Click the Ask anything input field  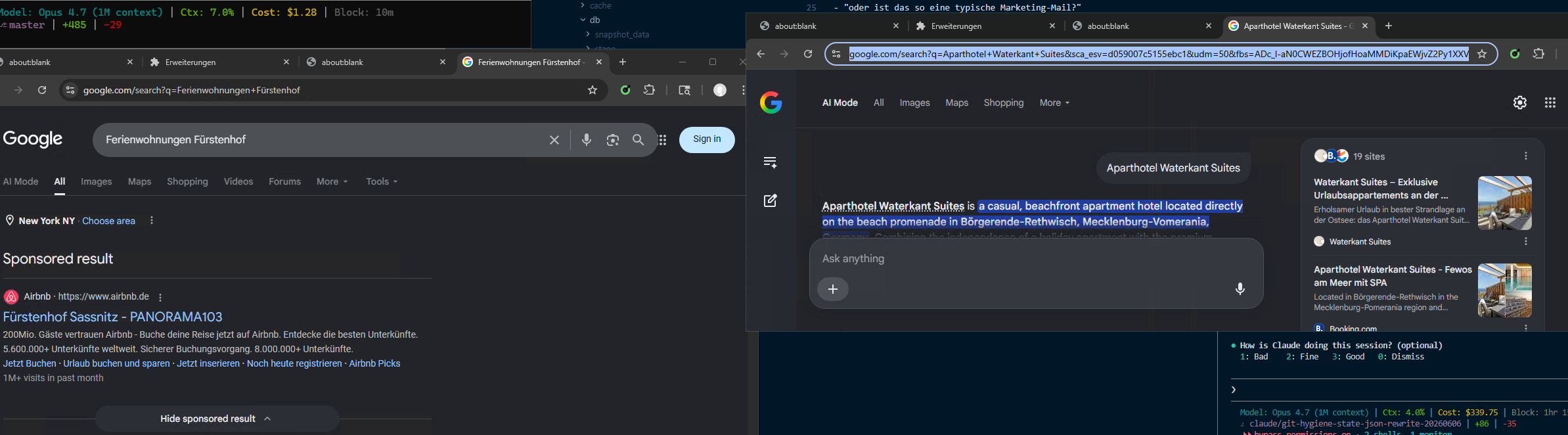(1036, 259)
